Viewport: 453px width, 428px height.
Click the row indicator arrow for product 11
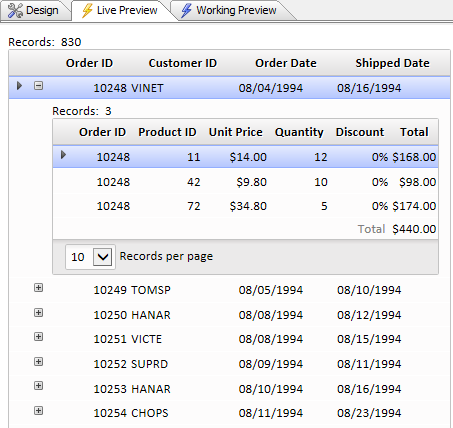[63, 155]
